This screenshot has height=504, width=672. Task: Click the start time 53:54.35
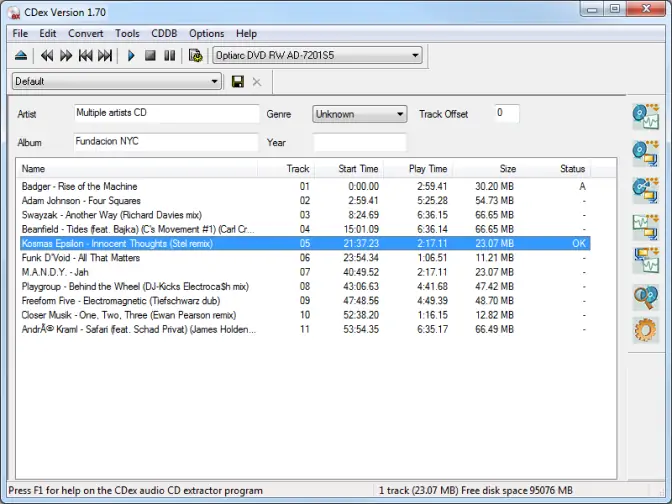(x=361, y=329)
